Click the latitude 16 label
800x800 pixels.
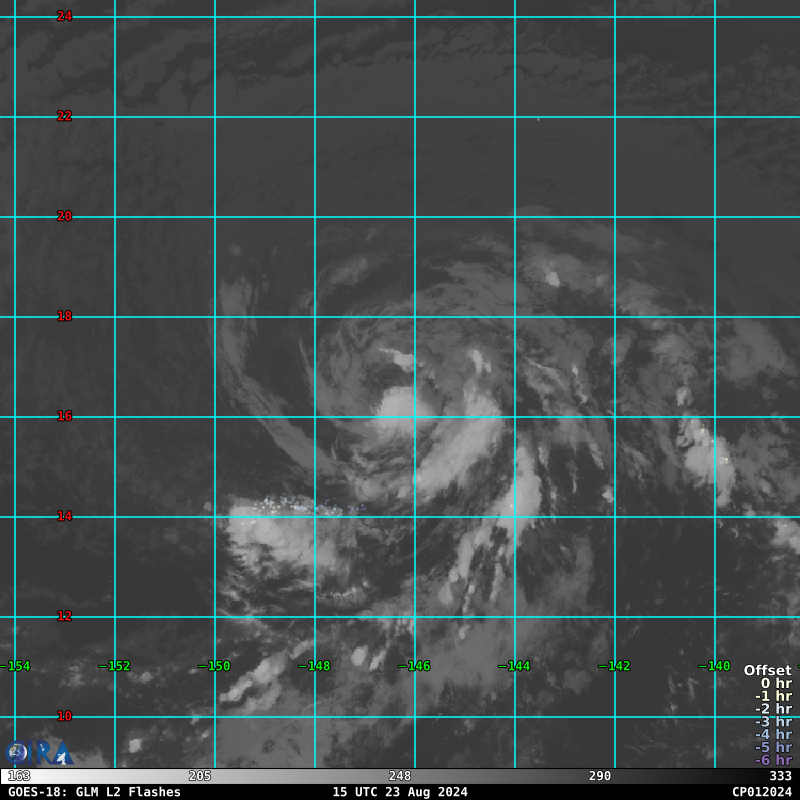(64, 416)
